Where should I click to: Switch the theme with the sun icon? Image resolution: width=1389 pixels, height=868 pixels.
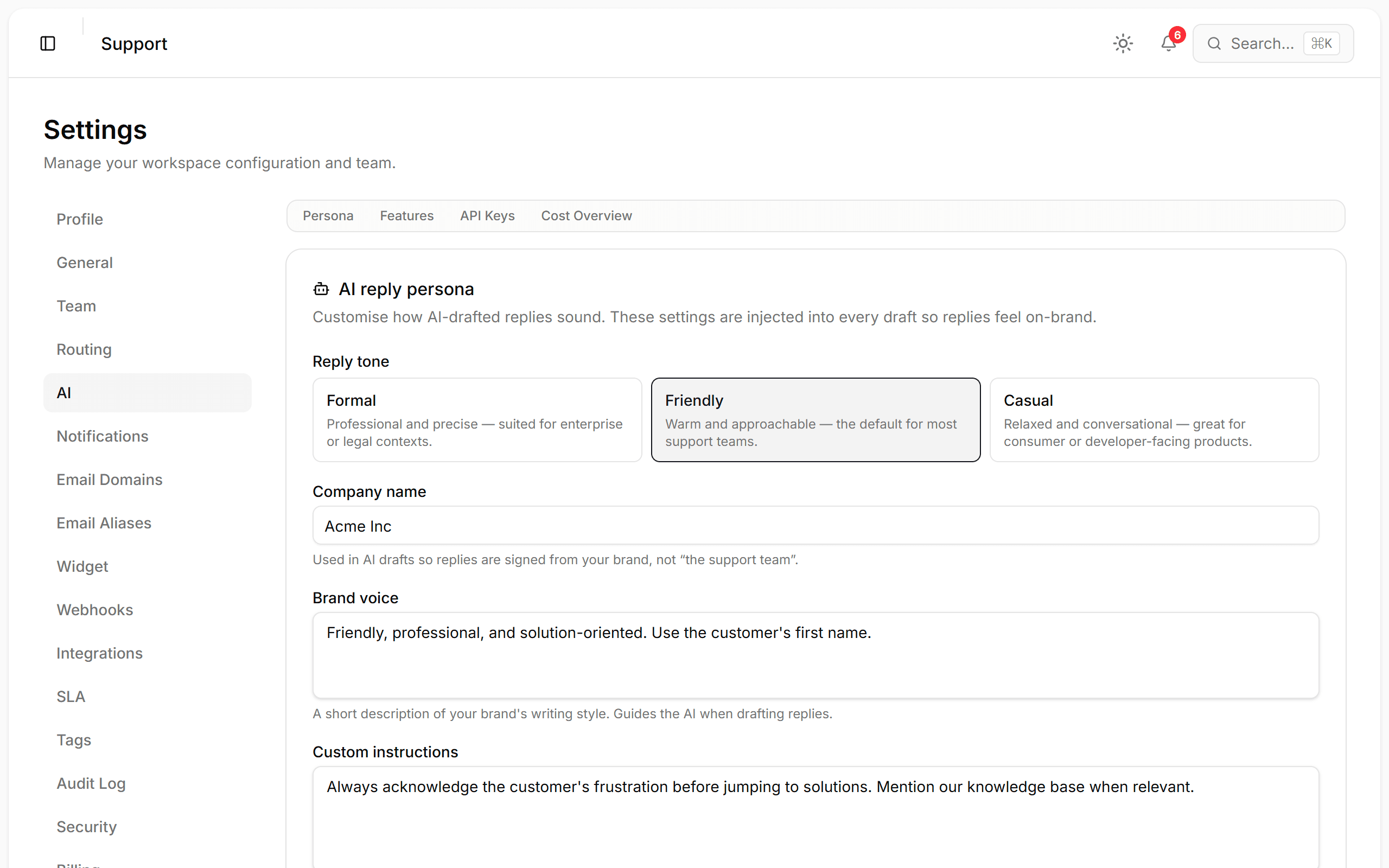(x=1123, y=43)
